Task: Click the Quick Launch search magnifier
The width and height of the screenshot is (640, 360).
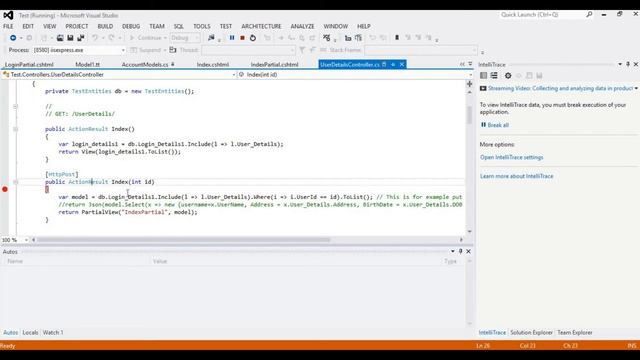Action: tap(589, 15)
